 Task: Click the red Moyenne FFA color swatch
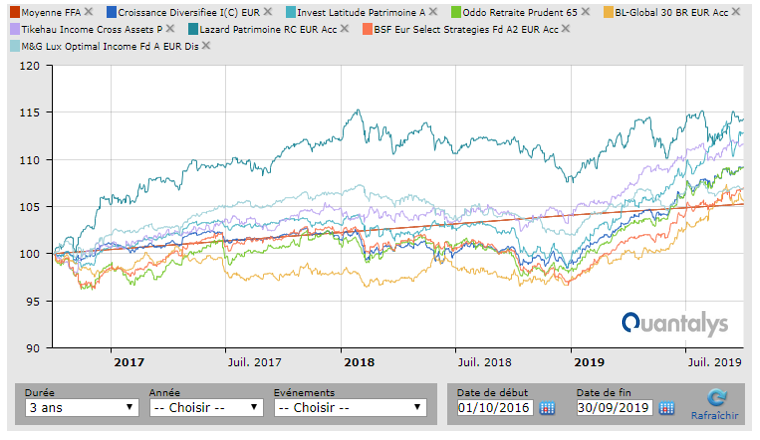(15, 12)
